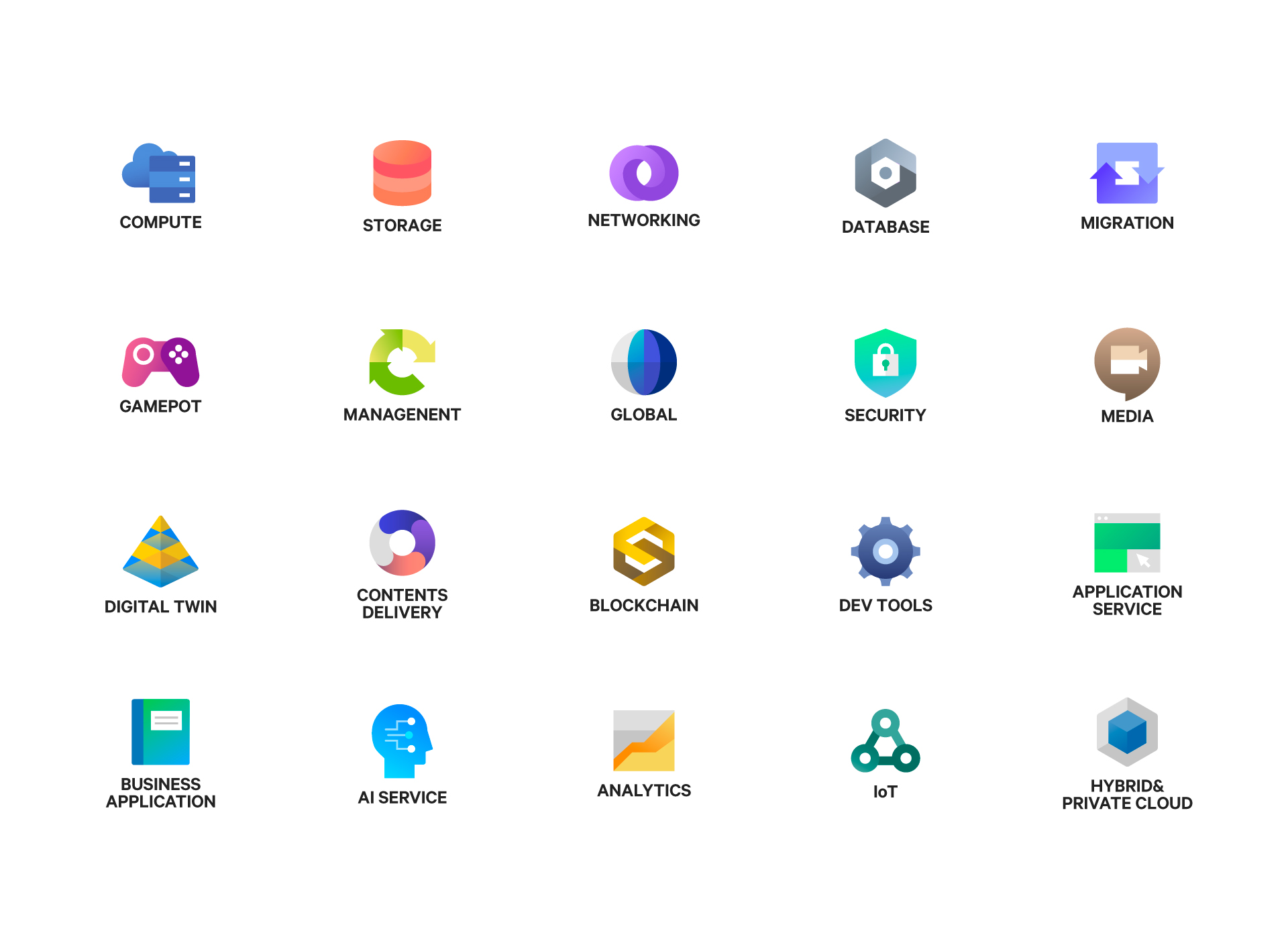Image resolution: width=1288 pixels, height=939 pixels.
Task: Click the Compute cloud server icon
Action: [160, 173]
